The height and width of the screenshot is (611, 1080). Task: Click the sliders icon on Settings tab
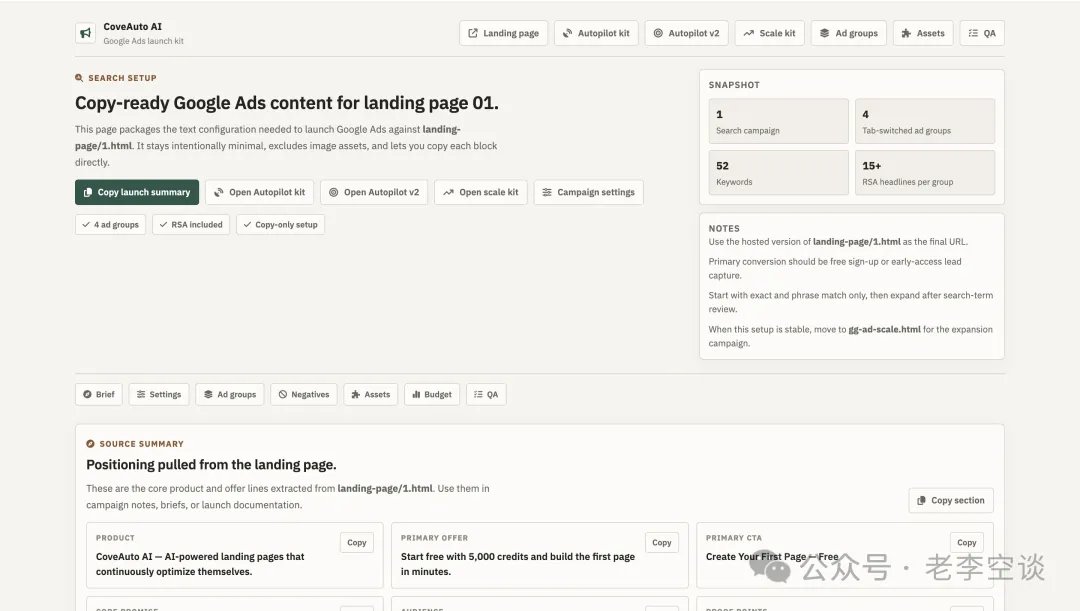tap(141, 395)
